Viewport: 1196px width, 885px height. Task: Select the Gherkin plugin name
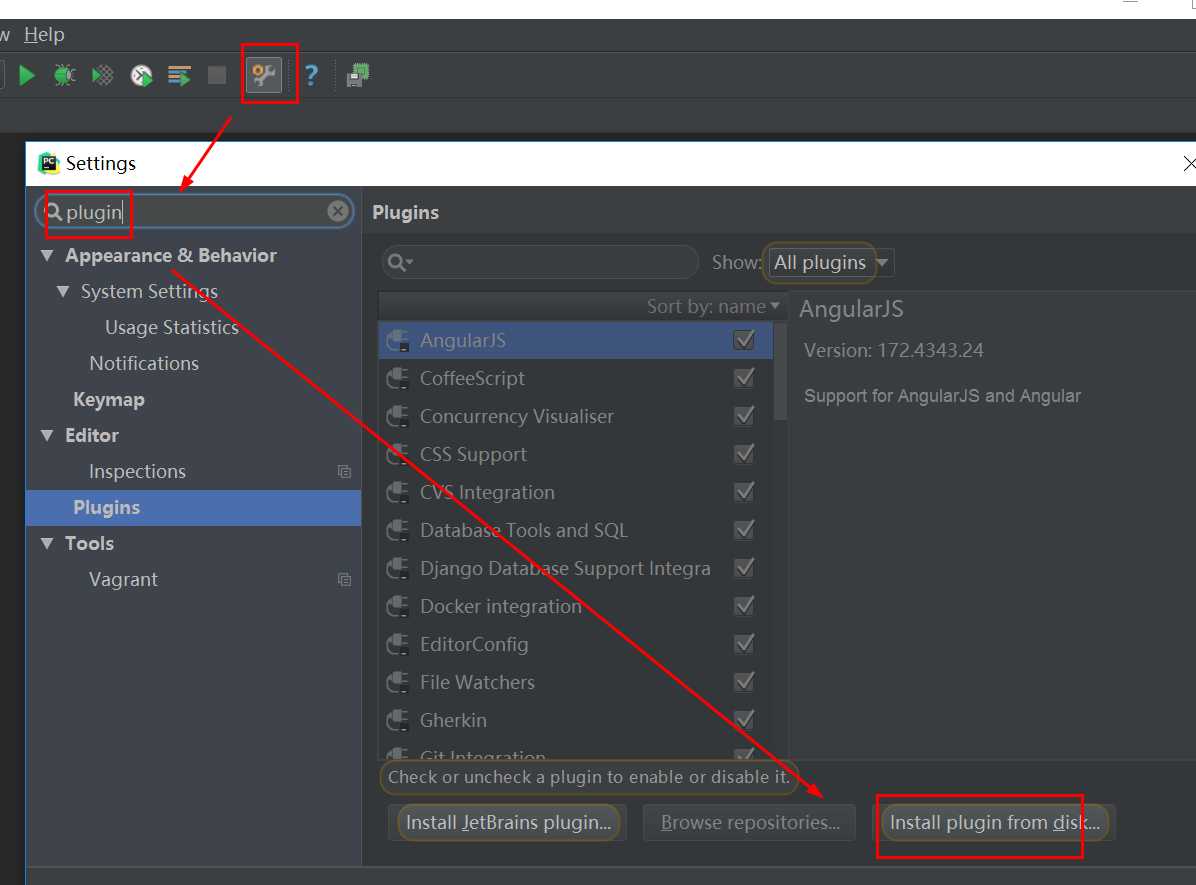(x=453, y=720)
